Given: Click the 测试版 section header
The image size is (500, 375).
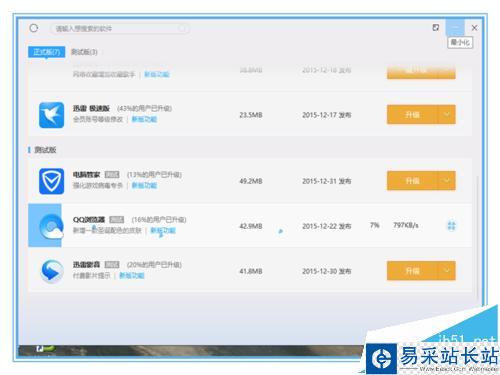Looking at the screenshot, I should (x=45, y=150).
